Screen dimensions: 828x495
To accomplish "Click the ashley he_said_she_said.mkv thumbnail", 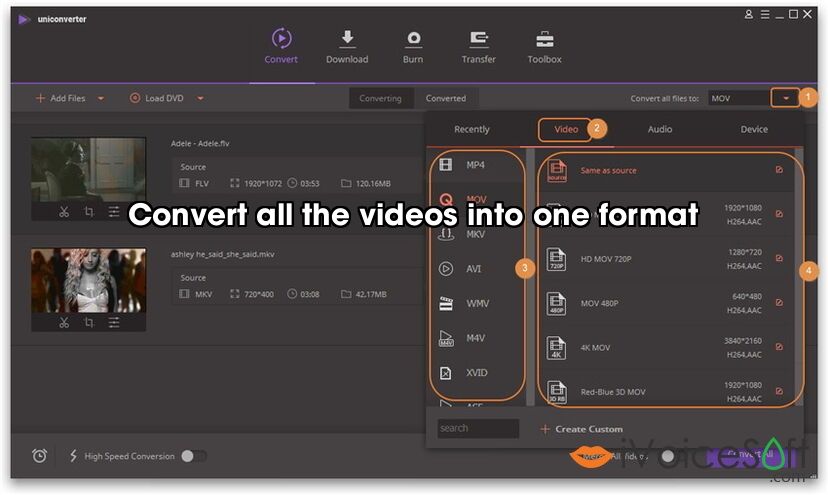I will pos(88,281).
